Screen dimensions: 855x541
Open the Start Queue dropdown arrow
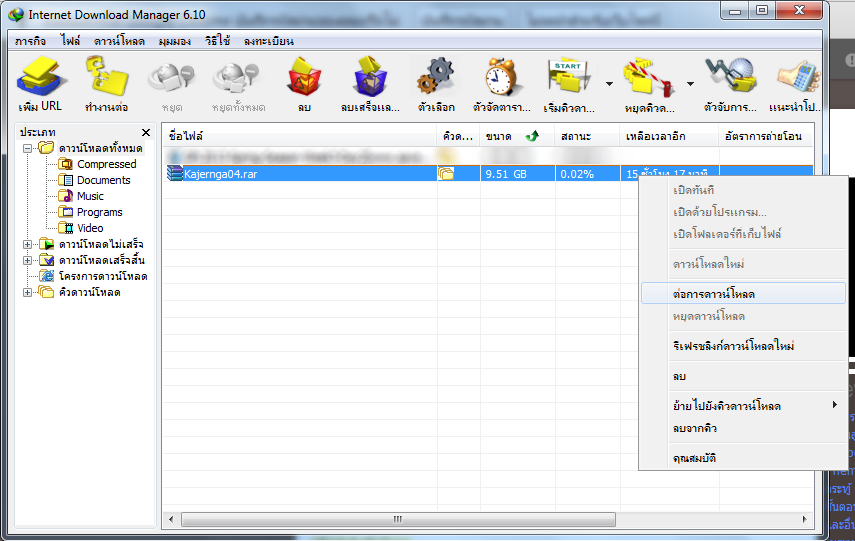(609, 84)
